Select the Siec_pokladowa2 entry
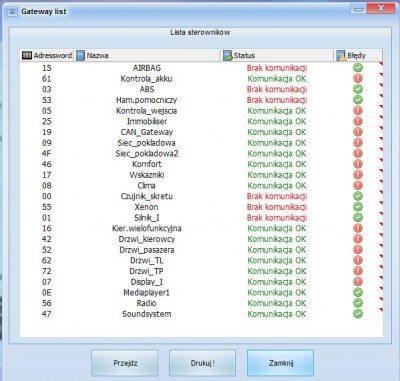This screenshot has height=381, width=400. (147, 153)
